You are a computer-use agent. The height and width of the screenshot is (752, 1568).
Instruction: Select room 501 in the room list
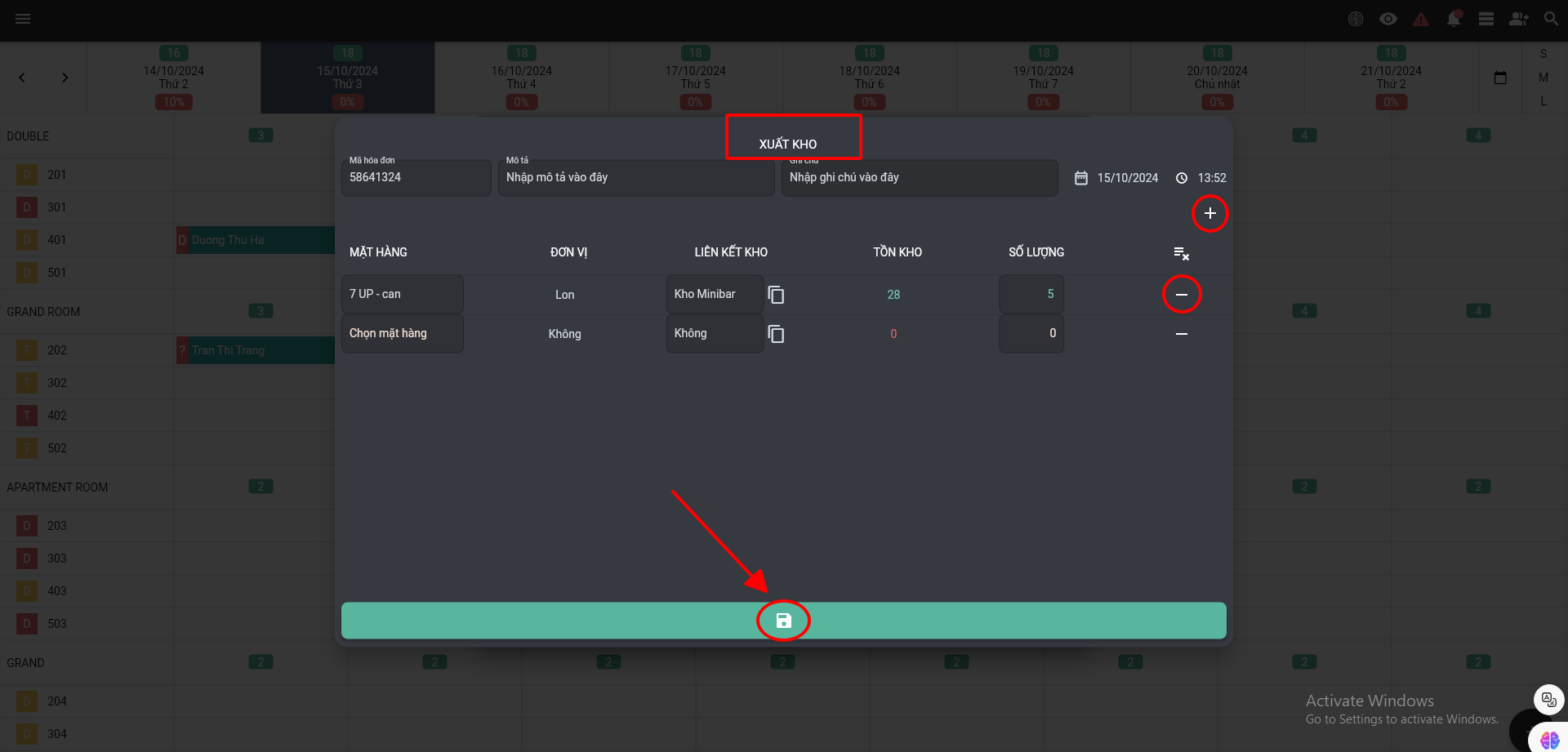[x=56, y=273]
